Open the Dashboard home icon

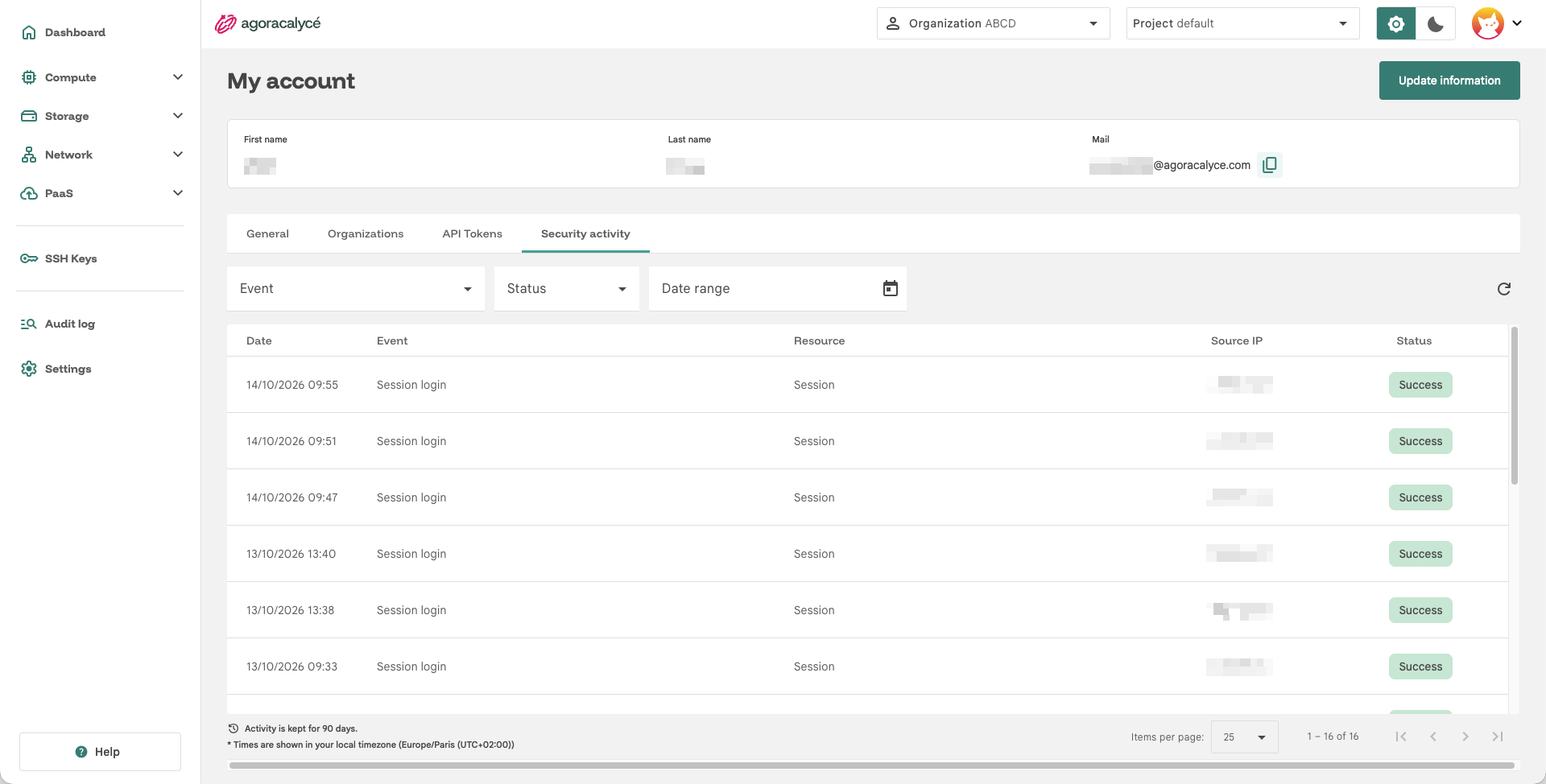29,32
